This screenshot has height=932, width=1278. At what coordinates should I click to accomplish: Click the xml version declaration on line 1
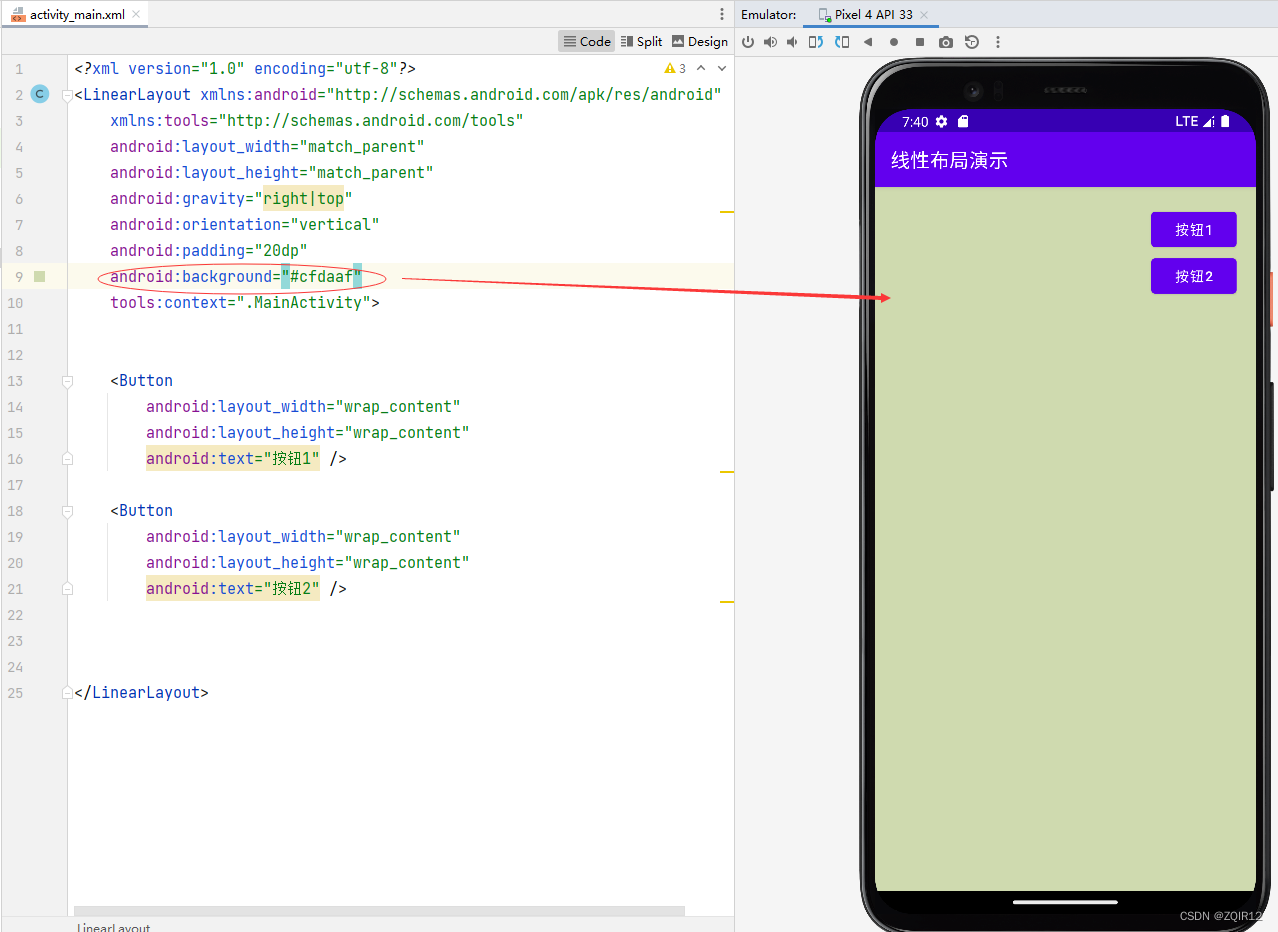coord(245,68)
